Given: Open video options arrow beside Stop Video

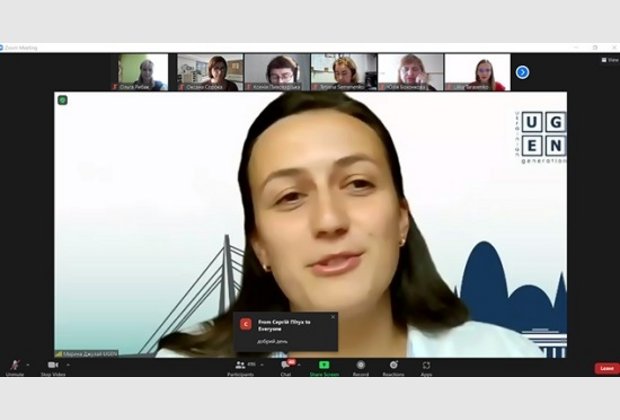Looking at the screenshot, I should [68, 365].
